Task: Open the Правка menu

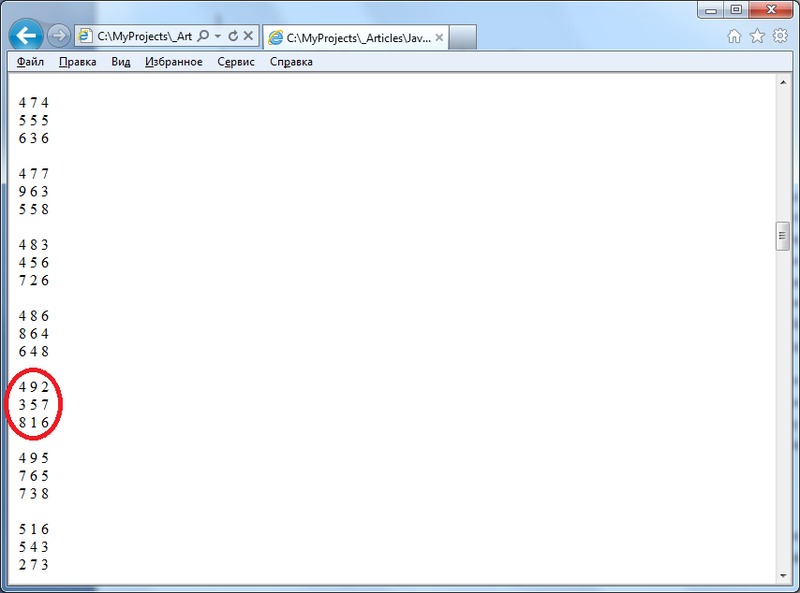Action: 77,62
